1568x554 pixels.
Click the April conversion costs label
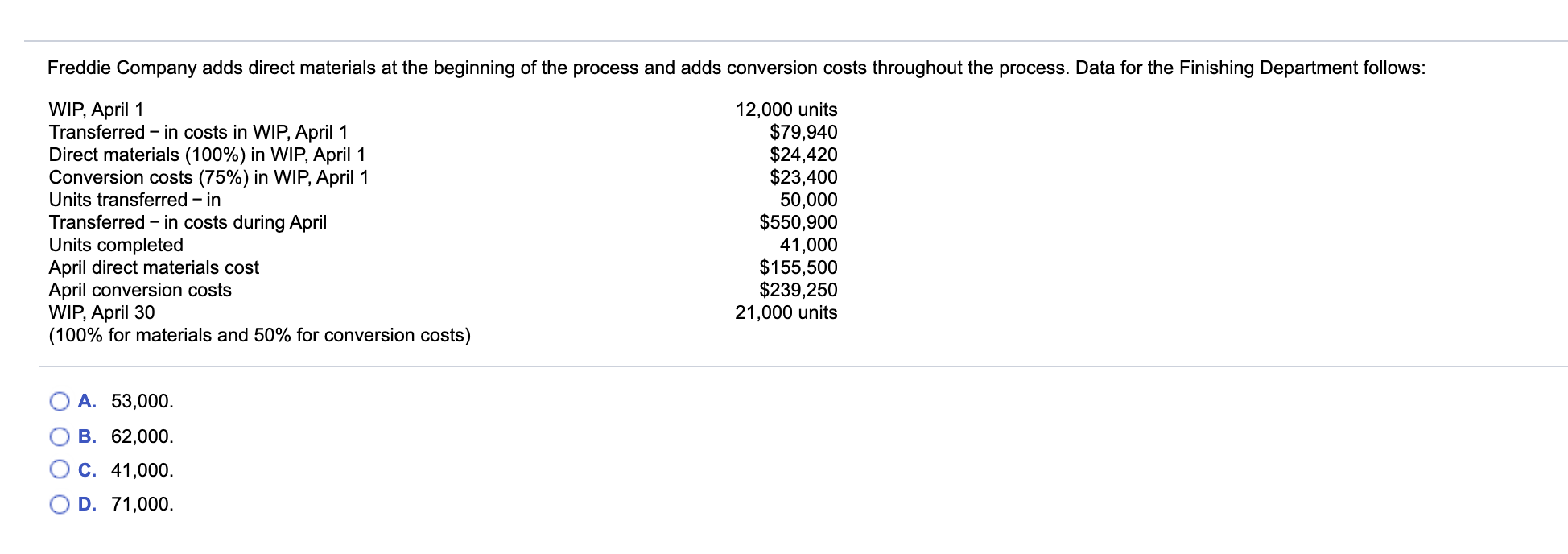point(138,290)
